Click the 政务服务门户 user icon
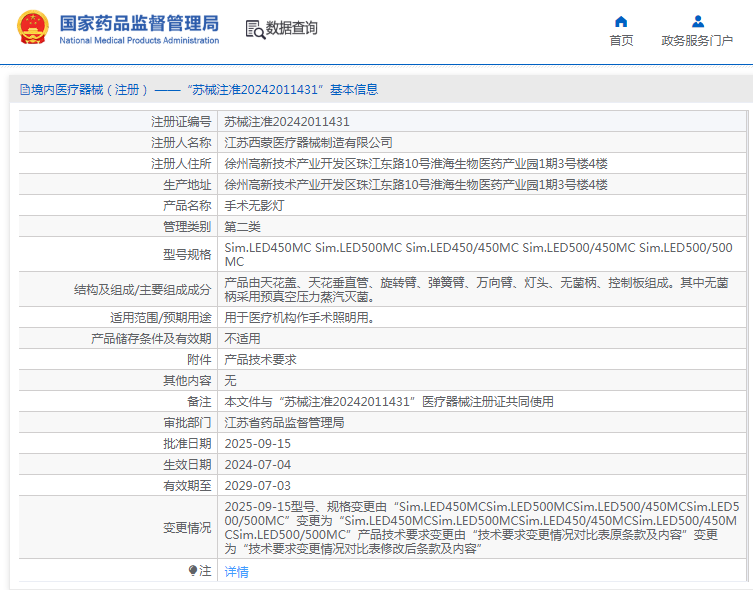Screen dimensions: 753x590 click(x=698, y=22)
